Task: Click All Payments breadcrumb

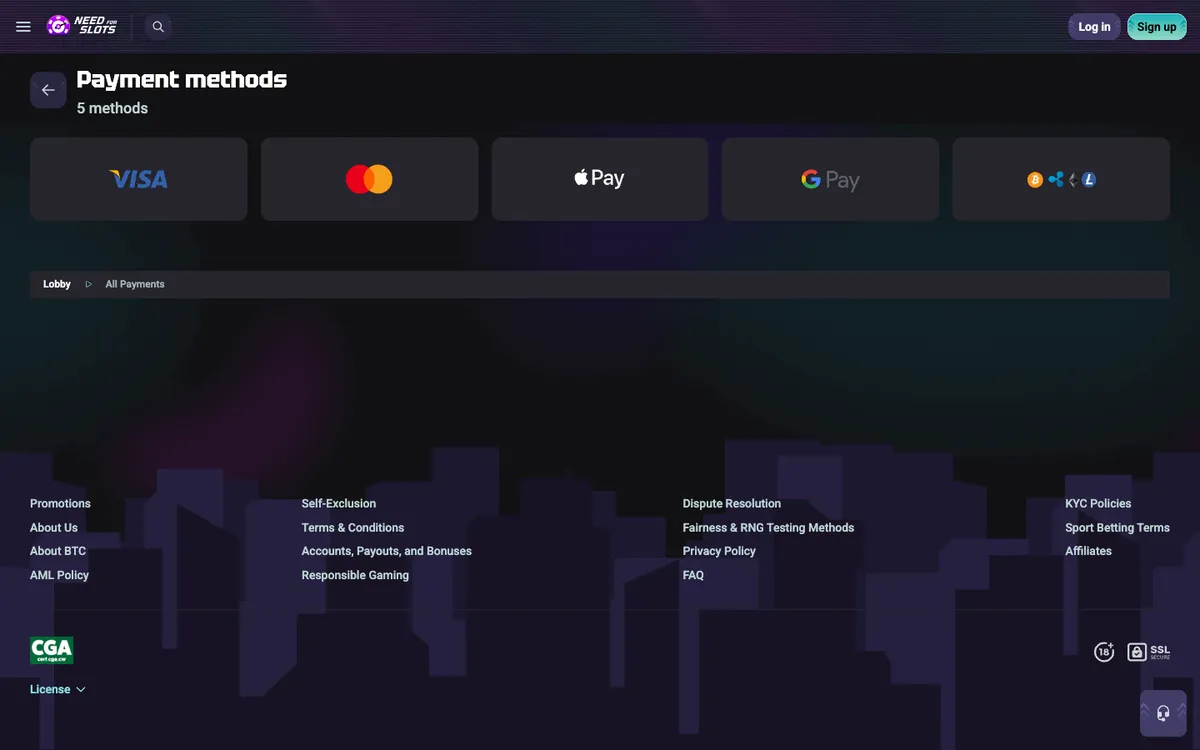Action: pos(135,284)
